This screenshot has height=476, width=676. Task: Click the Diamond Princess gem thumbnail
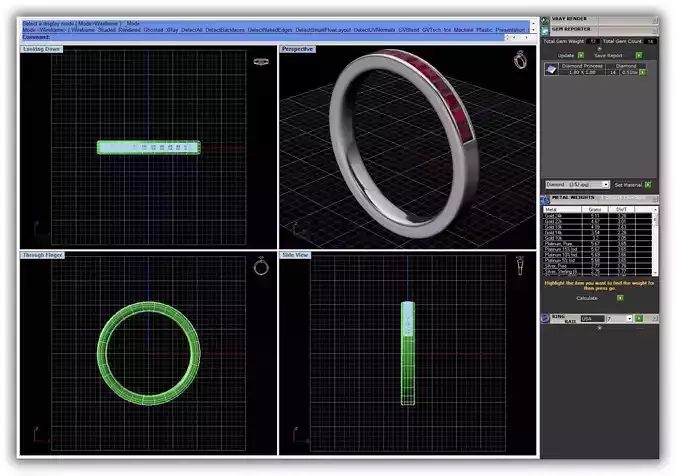point(551,69)
